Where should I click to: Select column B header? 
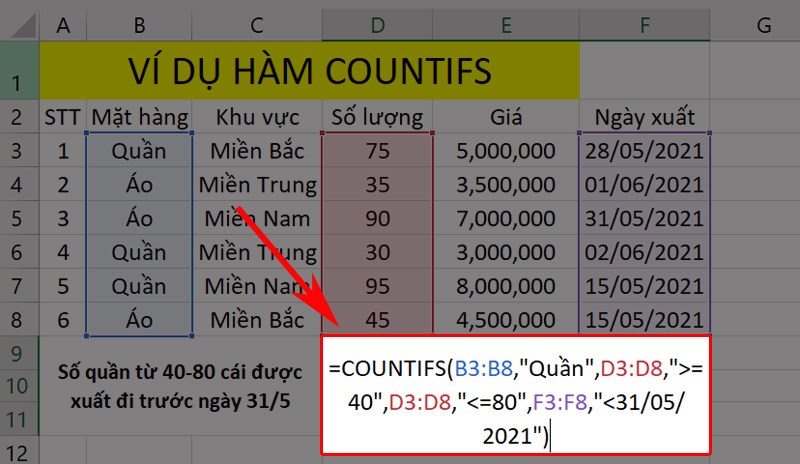[x=139, y=26]
